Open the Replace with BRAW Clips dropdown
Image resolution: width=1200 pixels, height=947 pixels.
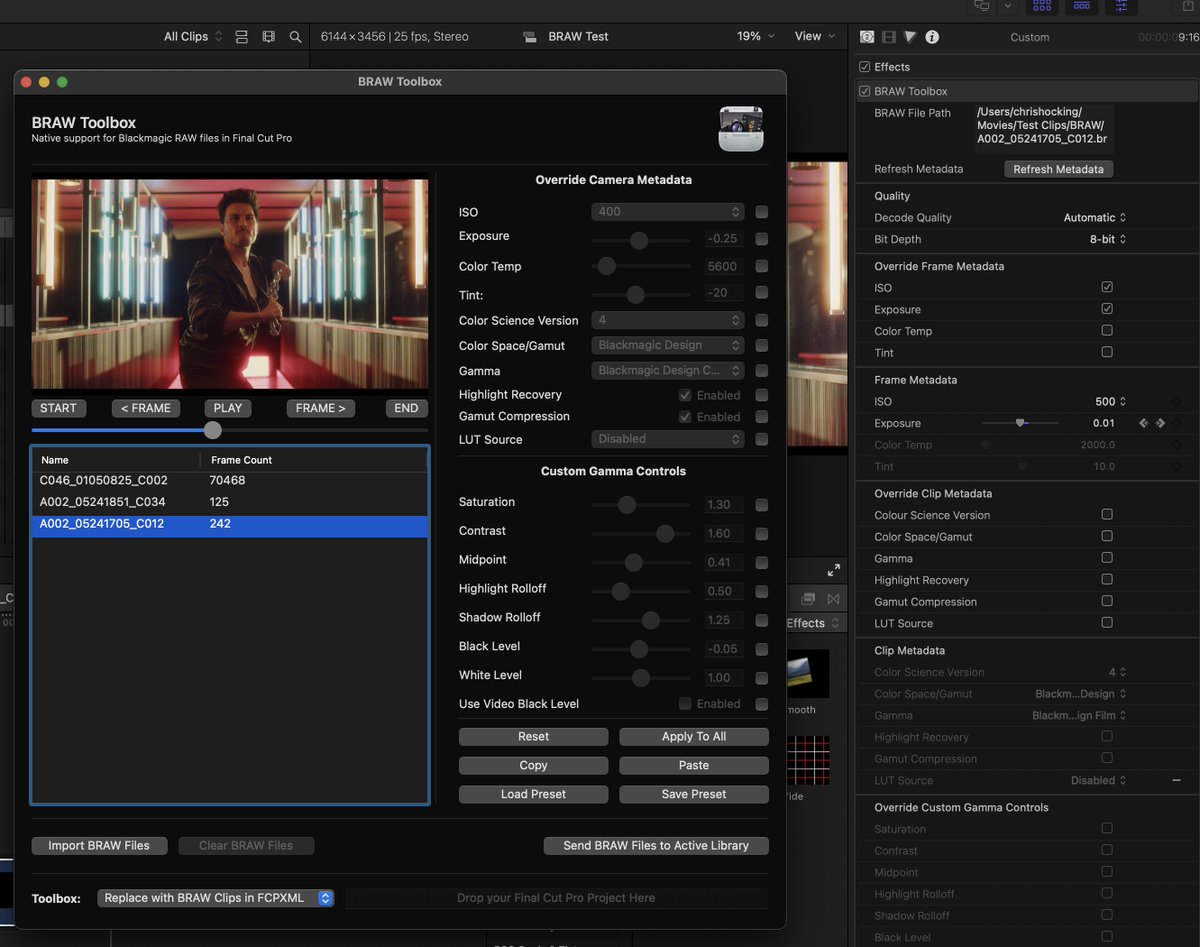(215, 898)
